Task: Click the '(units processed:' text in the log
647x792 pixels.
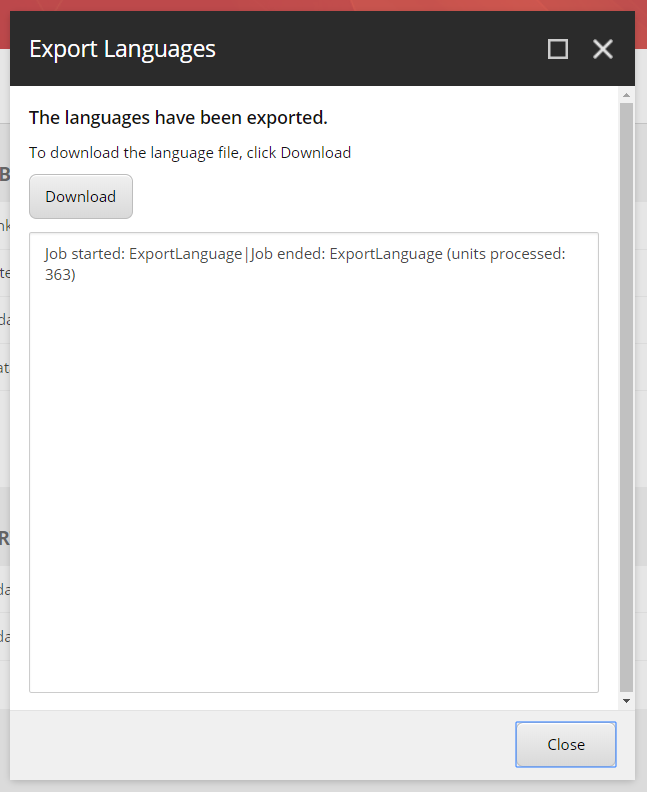Action: (506, 254)
